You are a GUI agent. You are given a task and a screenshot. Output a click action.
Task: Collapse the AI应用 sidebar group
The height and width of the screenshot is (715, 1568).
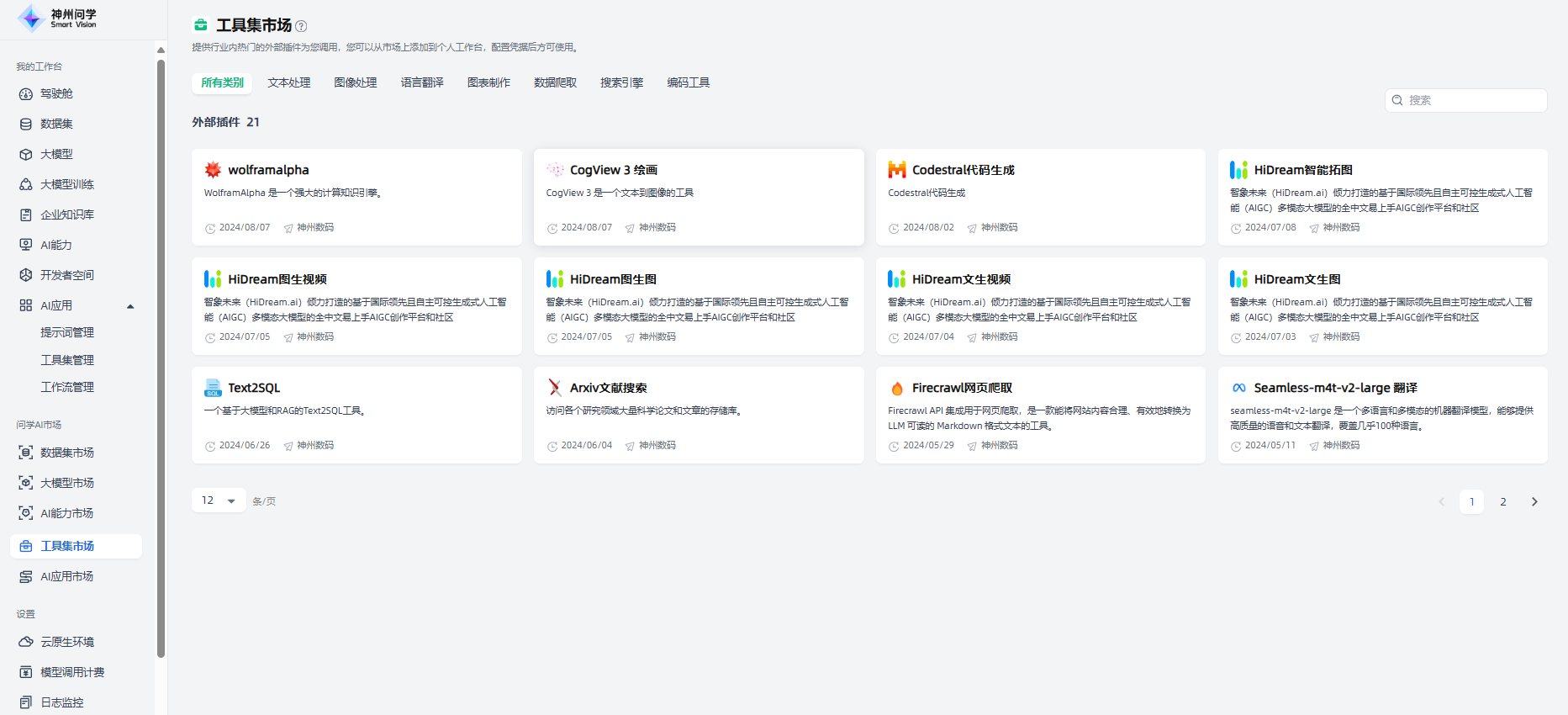coord(130,306)
